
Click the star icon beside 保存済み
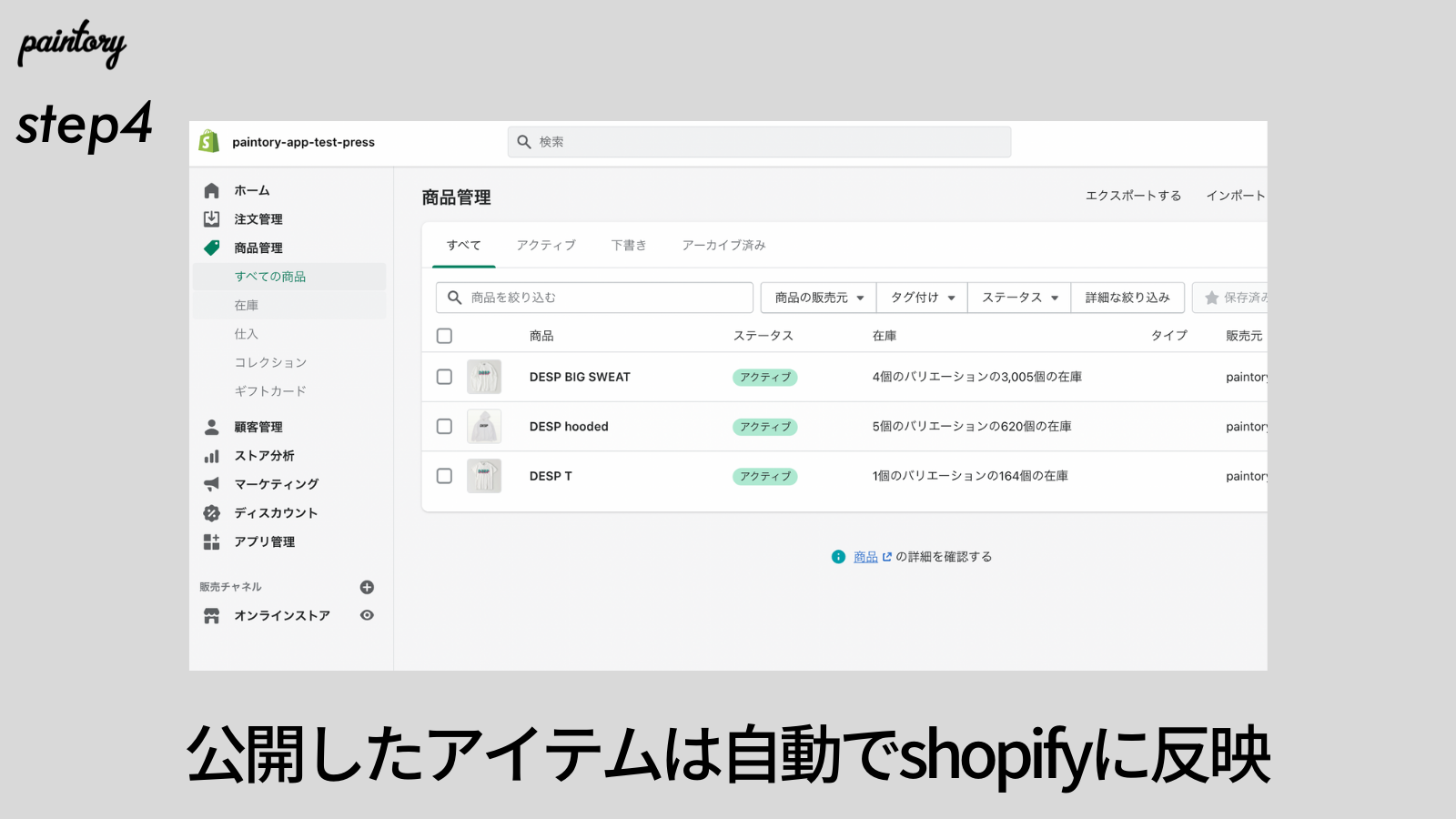tap(1211, 298)
